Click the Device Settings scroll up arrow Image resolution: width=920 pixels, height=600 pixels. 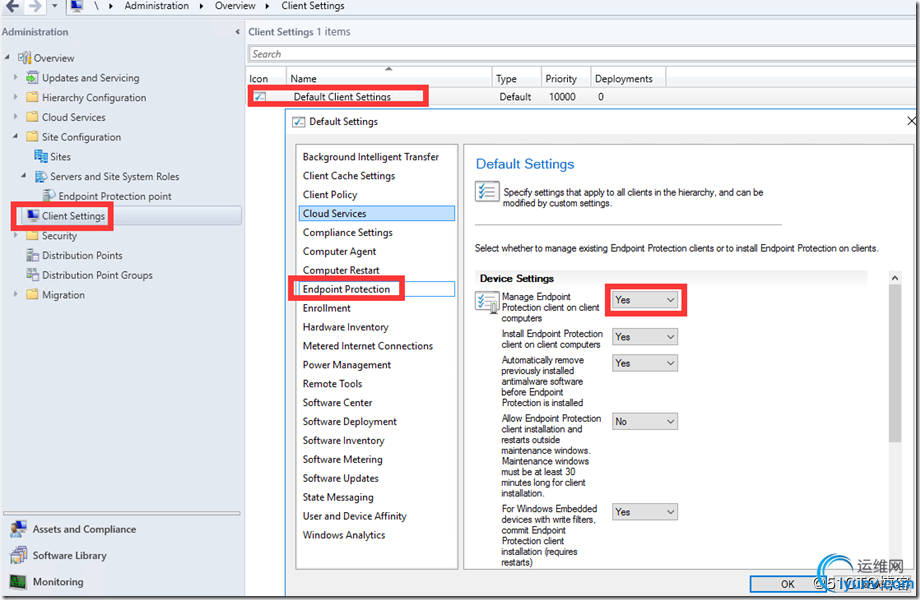pos(894,277)
